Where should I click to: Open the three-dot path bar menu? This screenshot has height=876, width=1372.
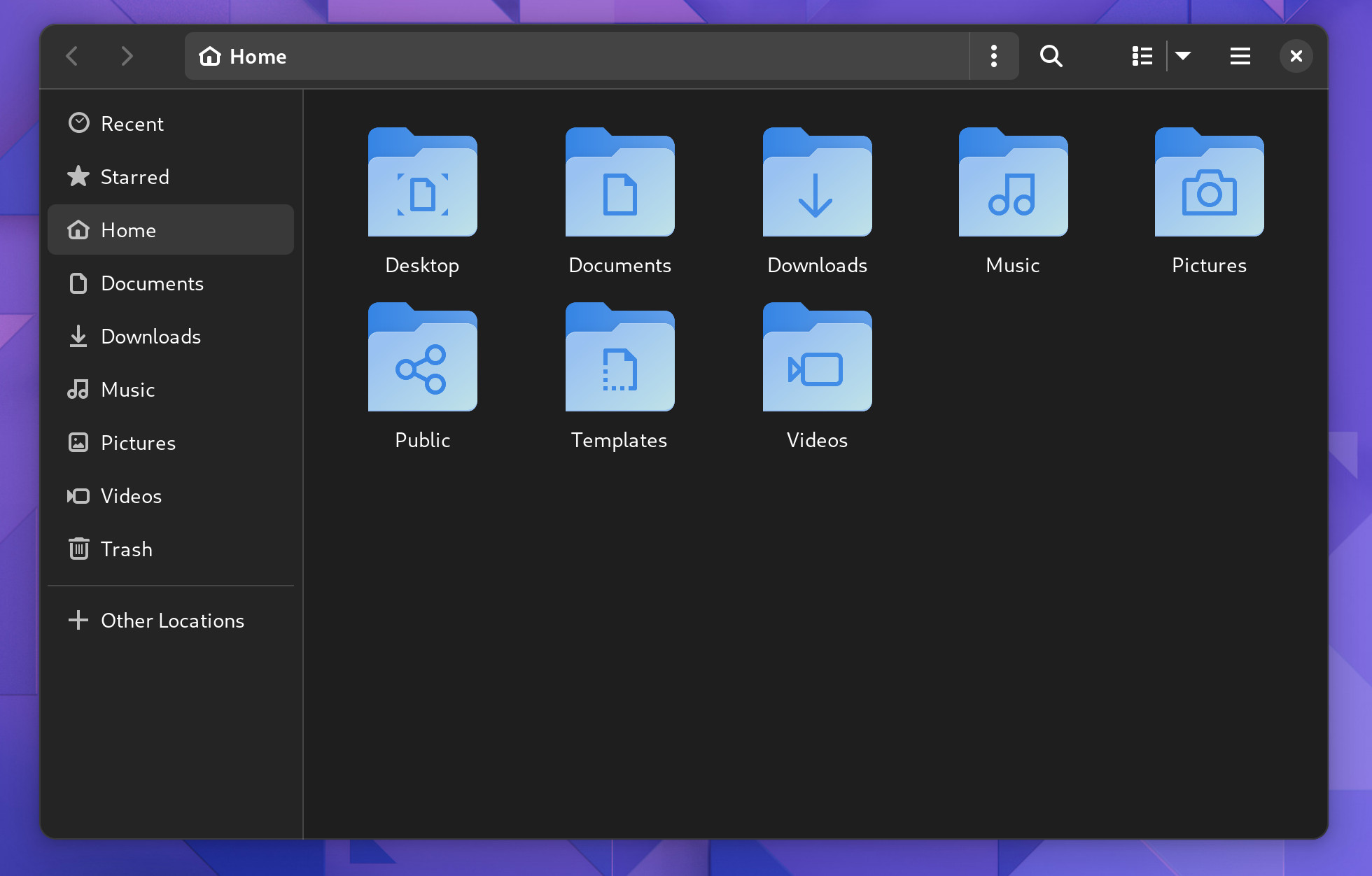[x=993, y=56]
